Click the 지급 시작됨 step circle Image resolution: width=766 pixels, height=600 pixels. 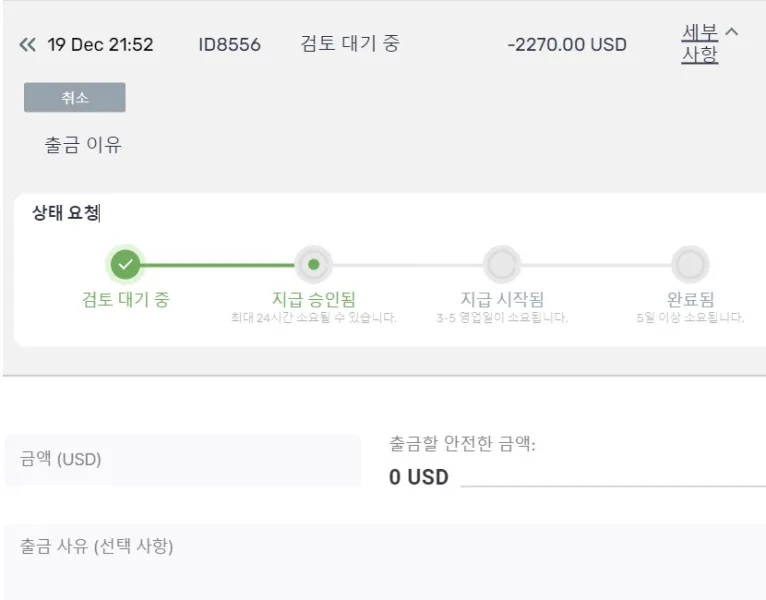(501, 265)
